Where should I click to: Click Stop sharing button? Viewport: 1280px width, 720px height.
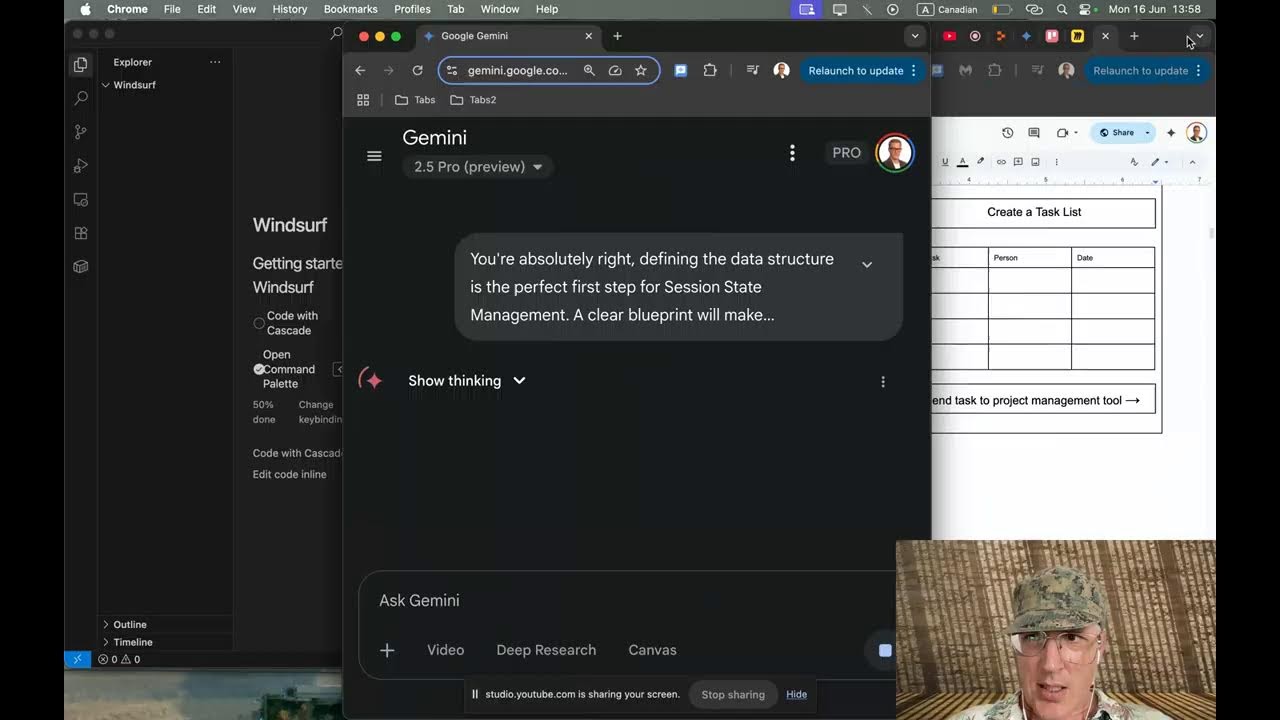733,694
